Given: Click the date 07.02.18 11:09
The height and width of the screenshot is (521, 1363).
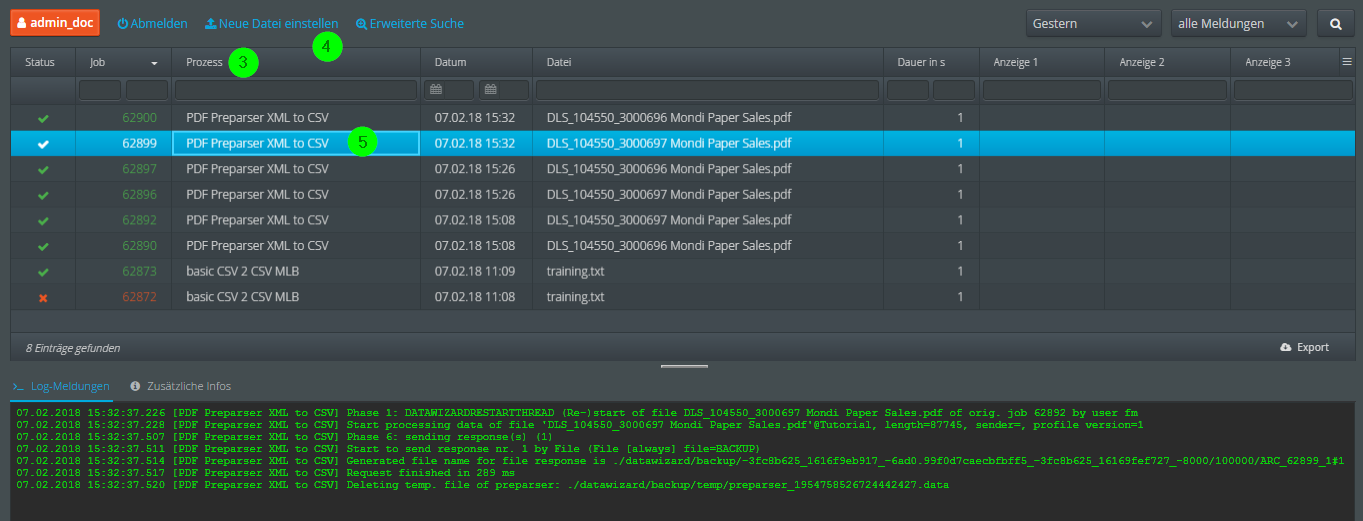Looking at the screenshot, I should (475, 271).
